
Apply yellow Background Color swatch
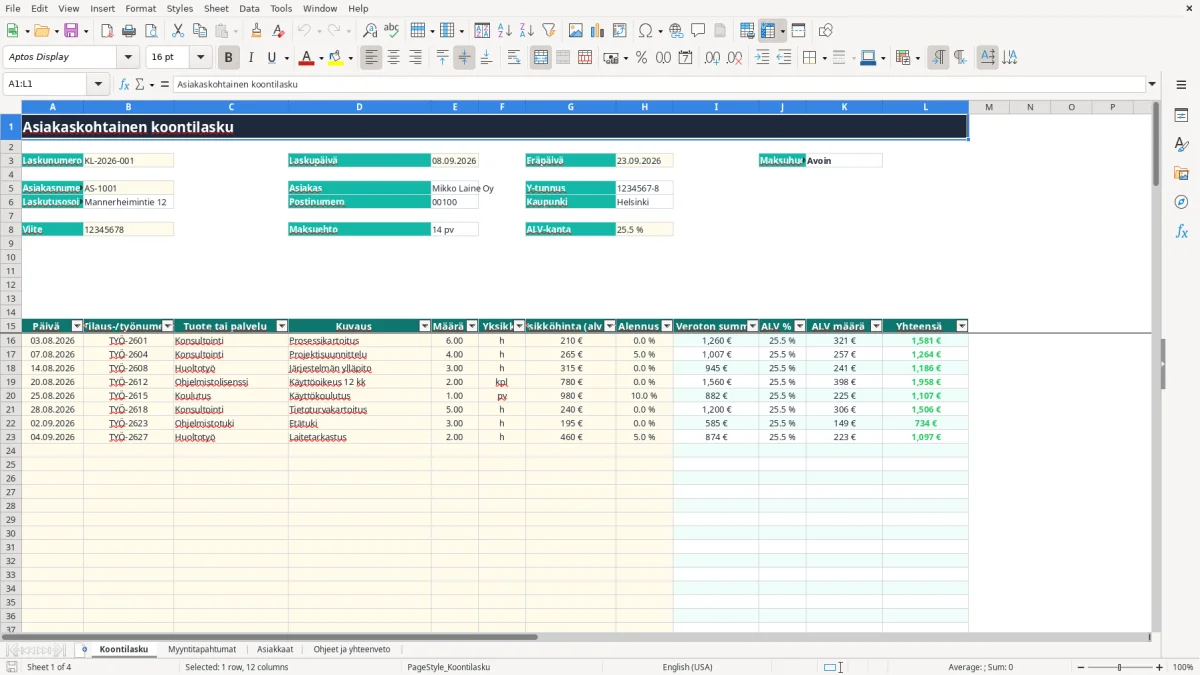pos(335,58)
